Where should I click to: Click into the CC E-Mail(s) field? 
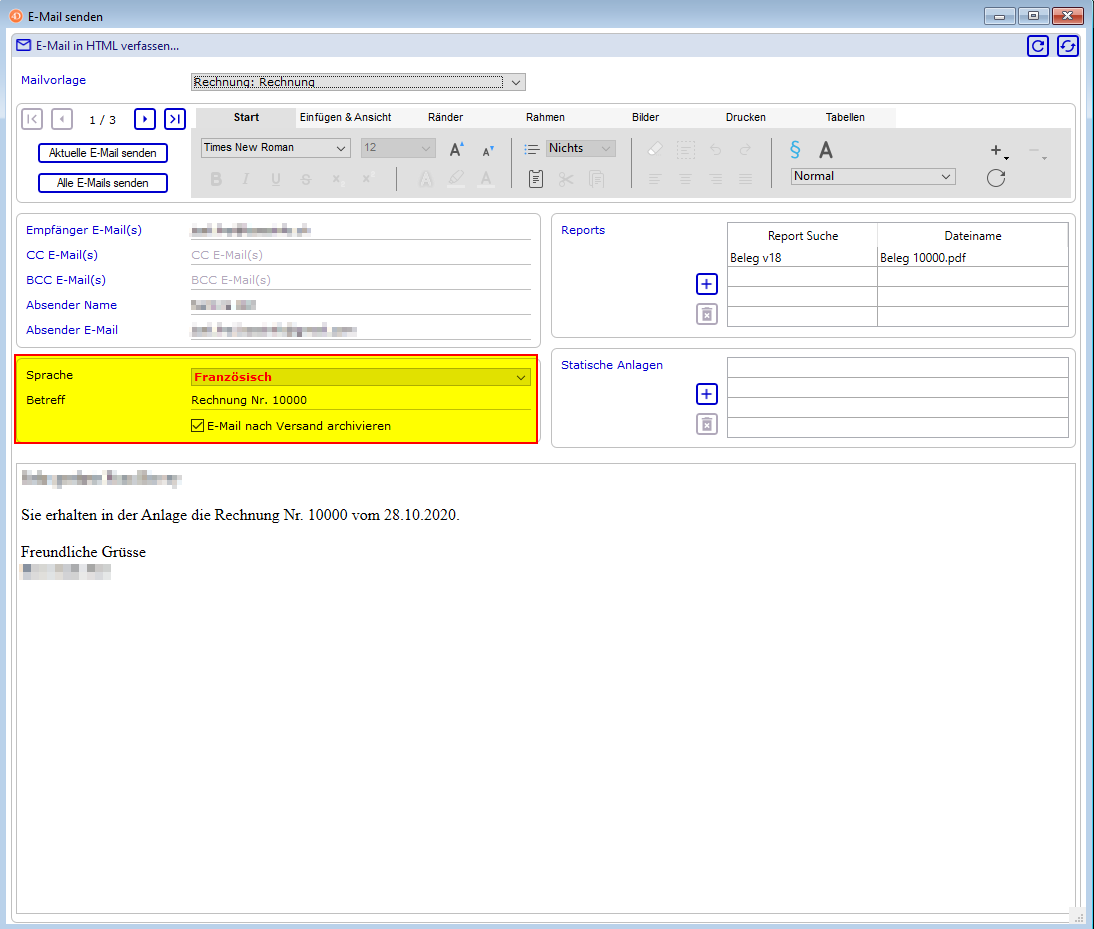[360, 255]
